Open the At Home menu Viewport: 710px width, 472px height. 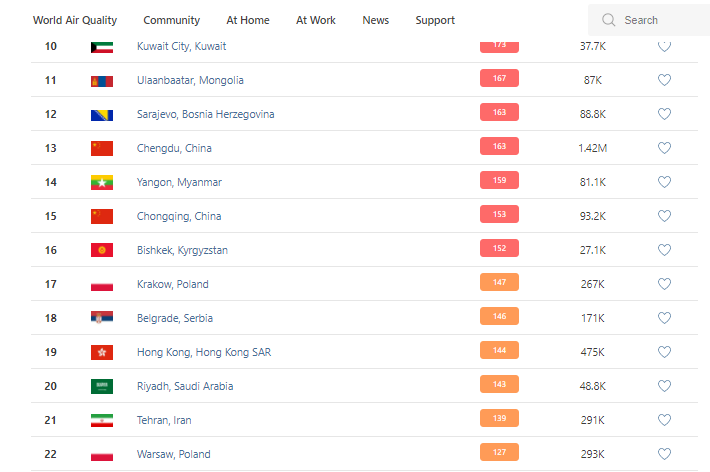[247, 20]
